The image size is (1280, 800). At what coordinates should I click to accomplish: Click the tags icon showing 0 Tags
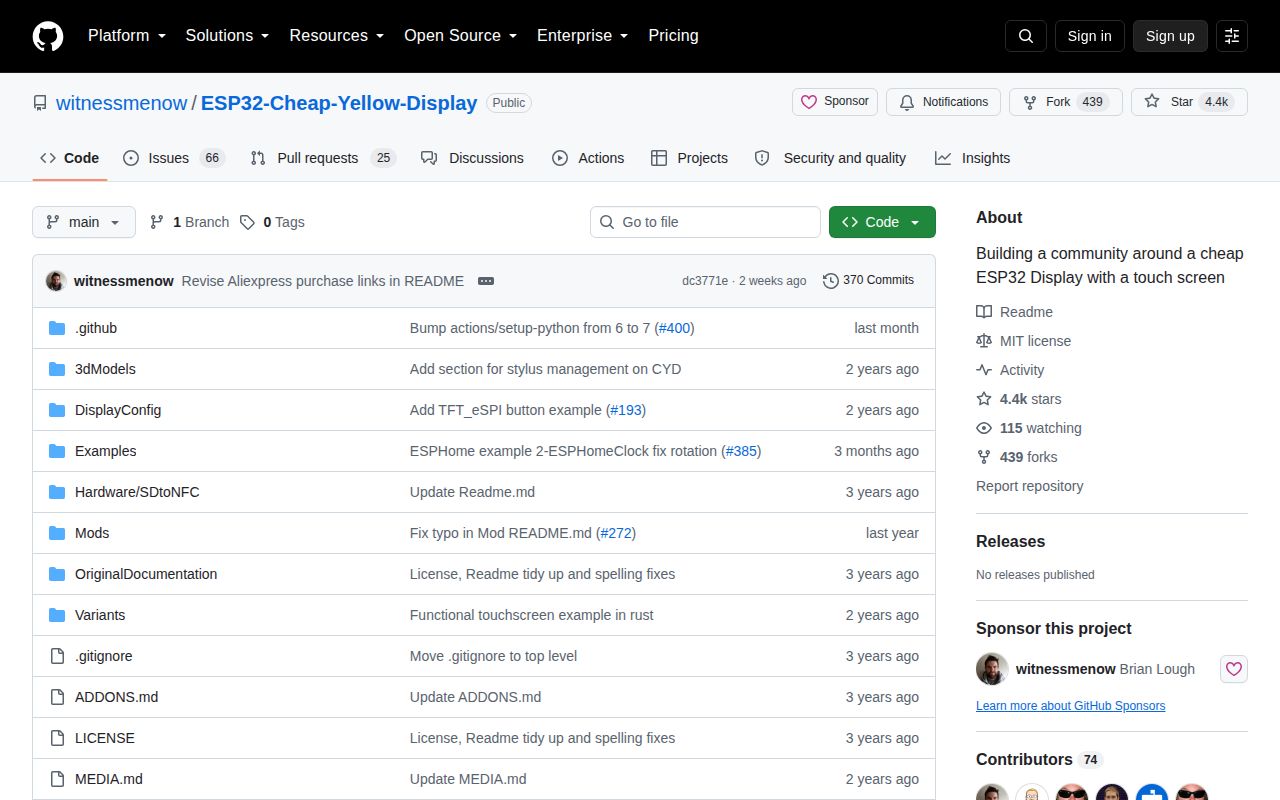click(247, 222)
